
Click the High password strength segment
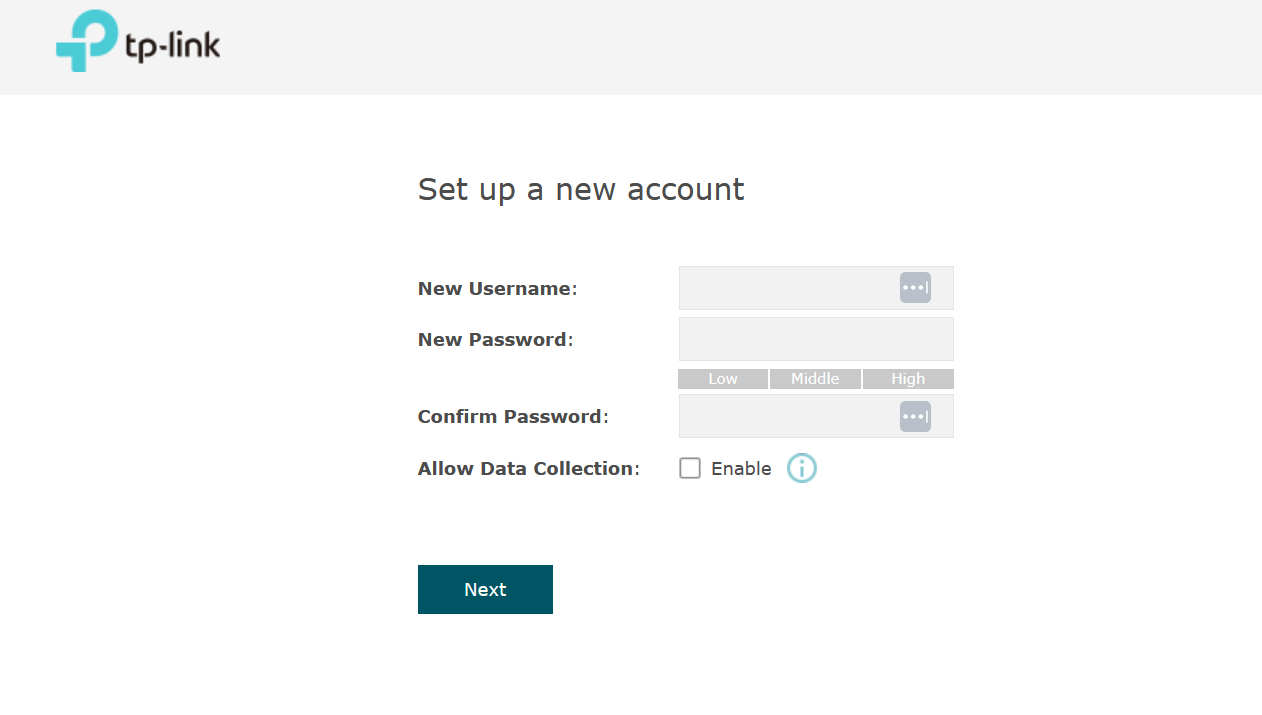(908, 379)
